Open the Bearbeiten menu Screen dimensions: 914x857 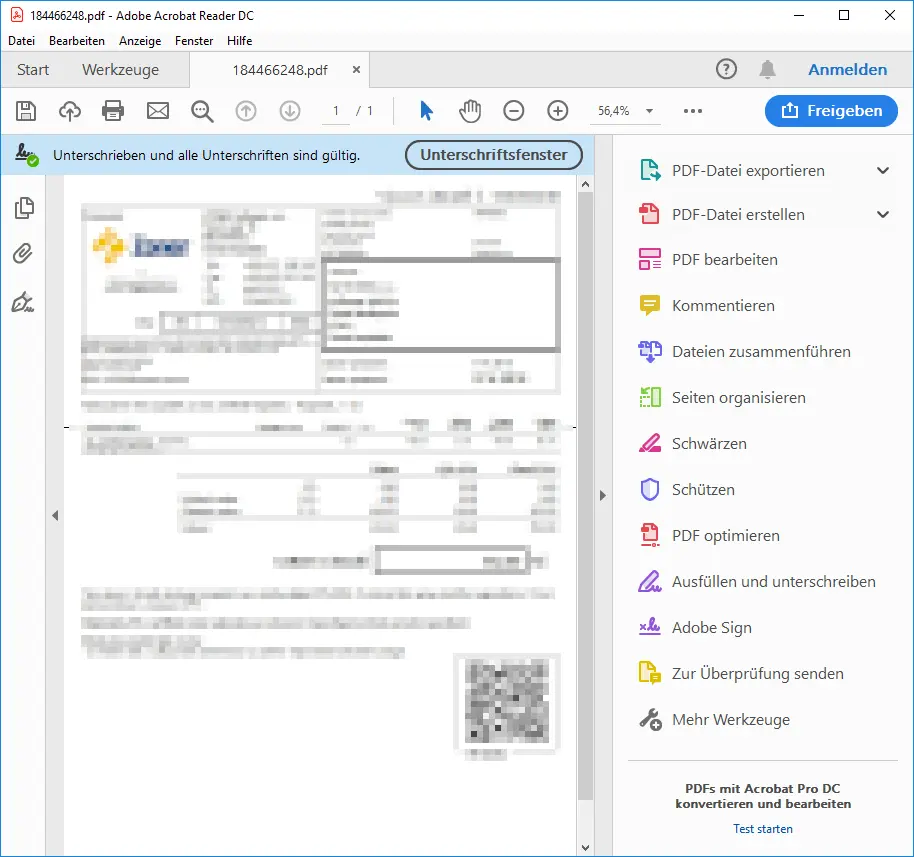point(77,41)
